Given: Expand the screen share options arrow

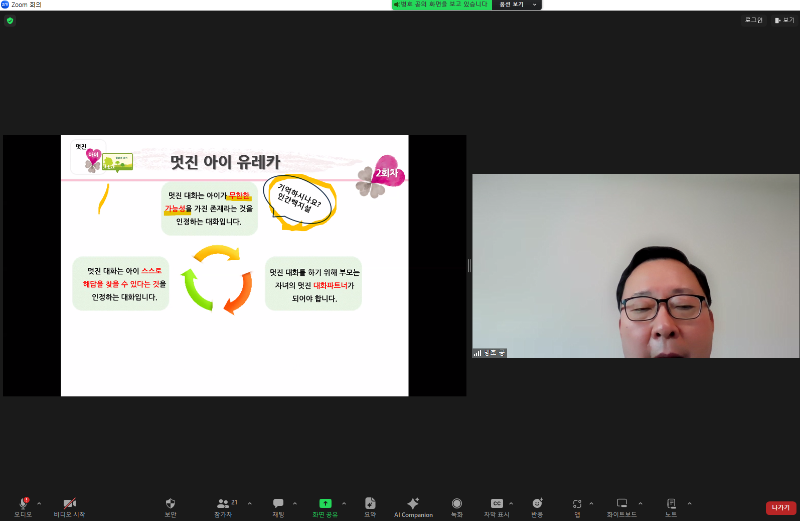Looking at the screenshot, I should click(344, 504).
